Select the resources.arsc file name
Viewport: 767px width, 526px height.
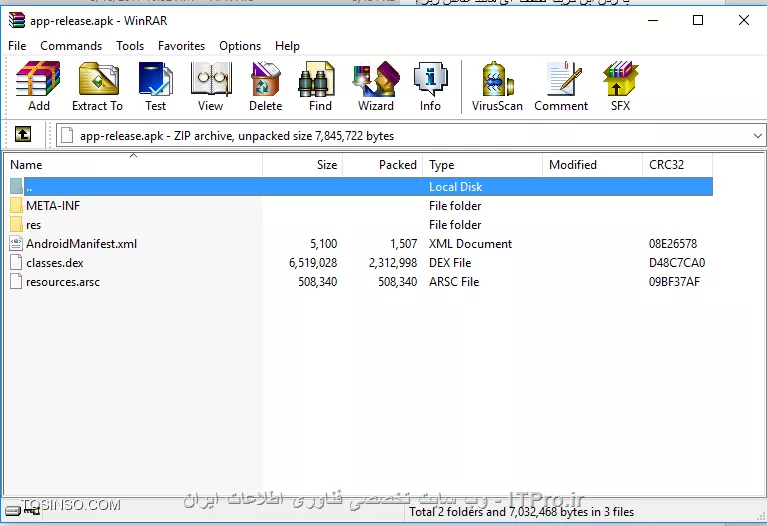point(63,282)
